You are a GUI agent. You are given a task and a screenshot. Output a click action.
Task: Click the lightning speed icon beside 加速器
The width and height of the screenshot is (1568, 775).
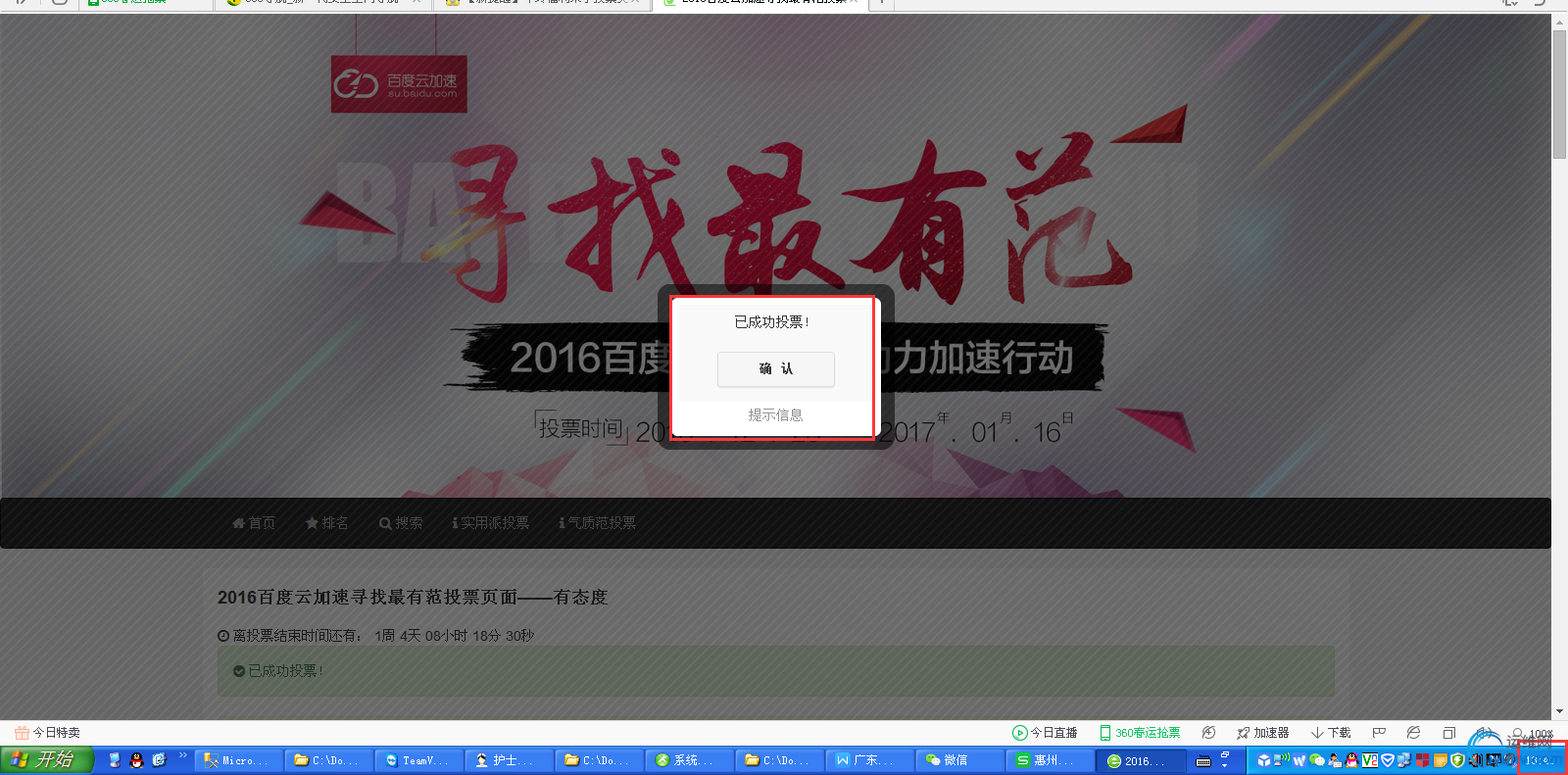[1209, 733]
